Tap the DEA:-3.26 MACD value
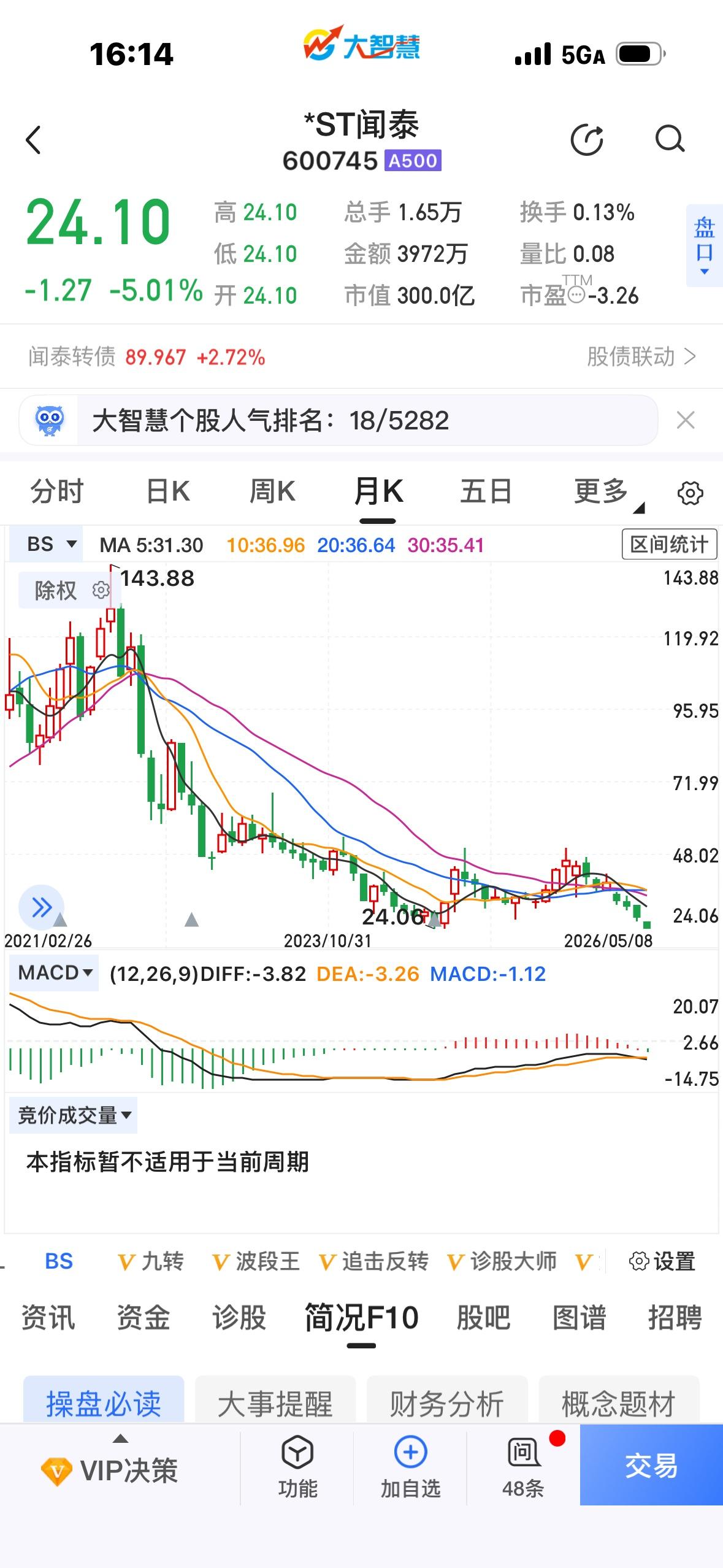This screenshot has height=1568, width=723. [x=368, y=974]
